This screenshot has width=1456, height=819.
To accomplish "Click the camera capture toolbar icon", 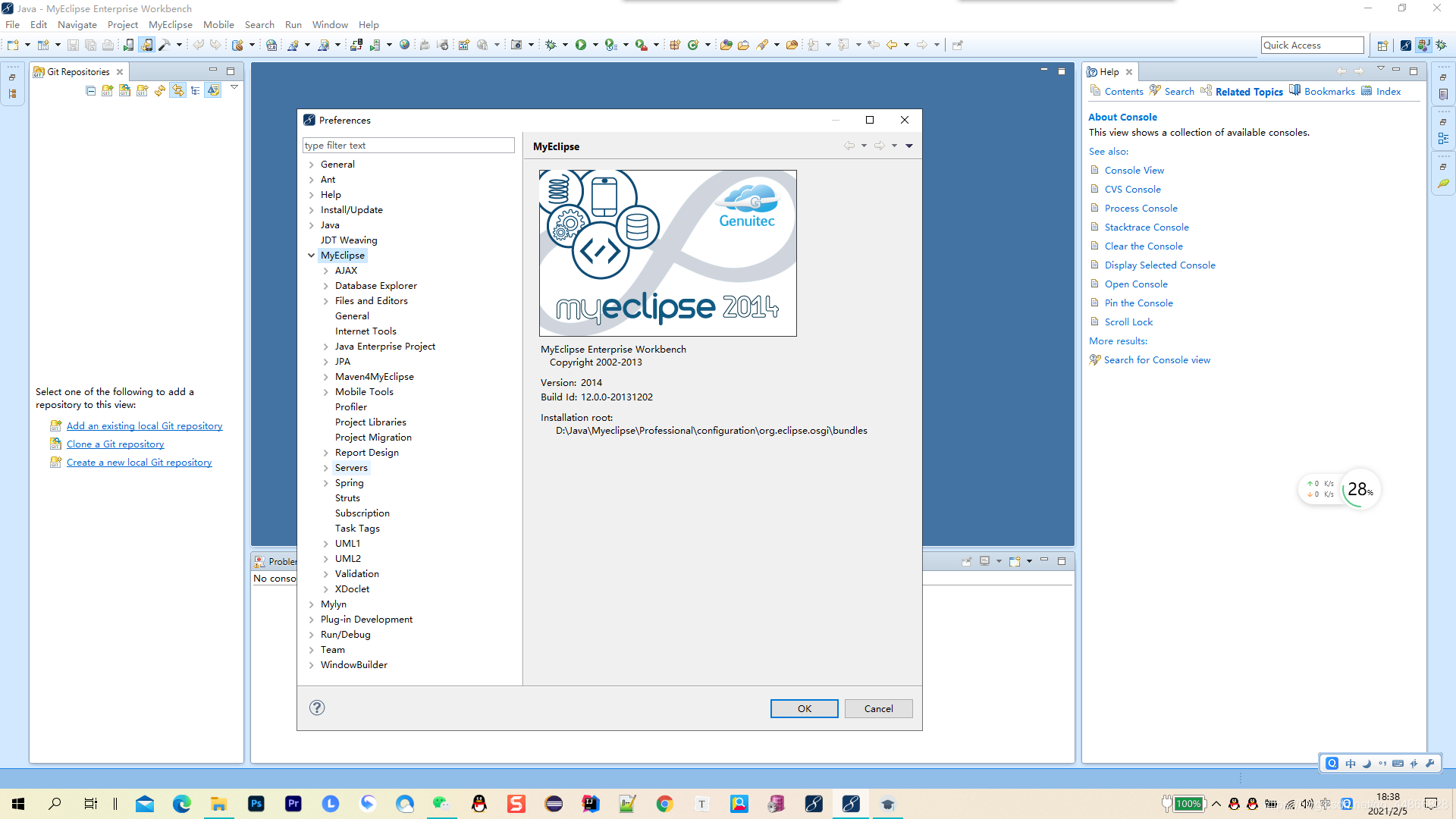I will [x=516, y=45].
